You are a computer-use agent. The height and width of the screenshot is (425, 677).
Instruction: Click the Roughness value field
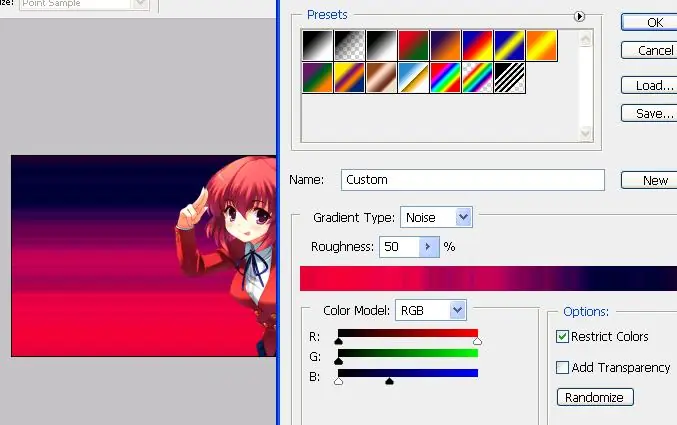[x=399, y=247]
